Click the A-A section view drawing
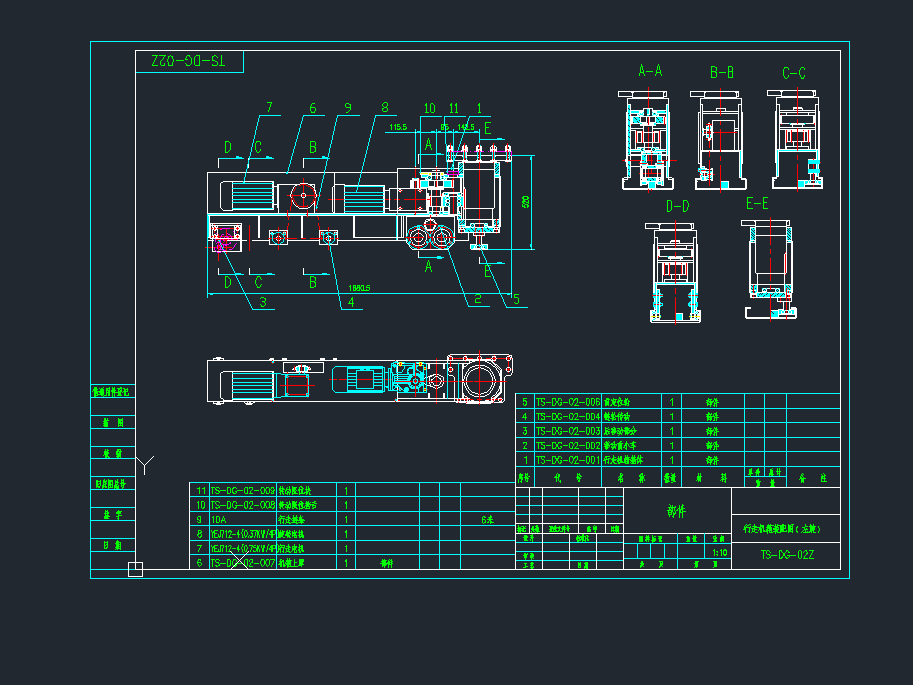 649,140
